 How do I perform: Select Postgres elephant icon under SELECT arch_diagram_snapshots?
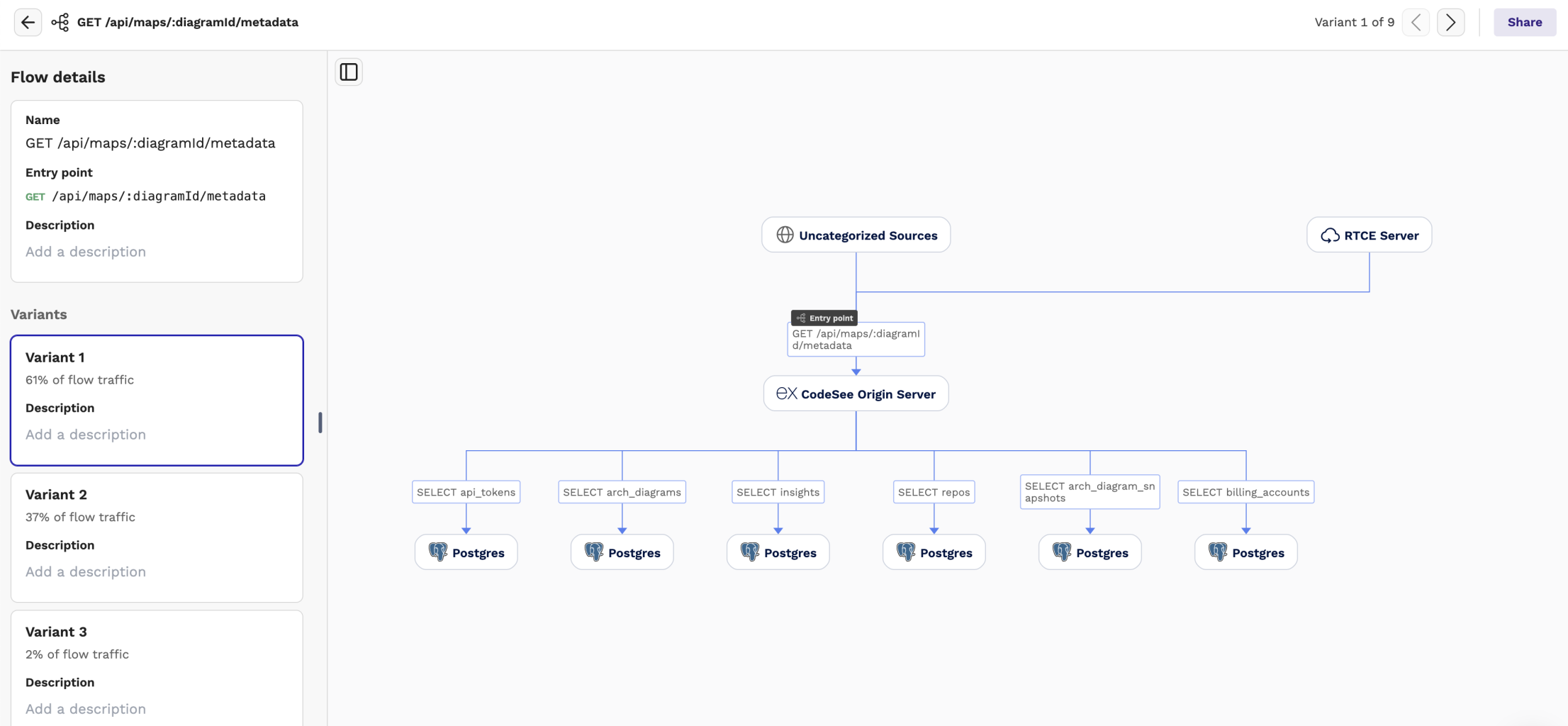point(1062,552)
